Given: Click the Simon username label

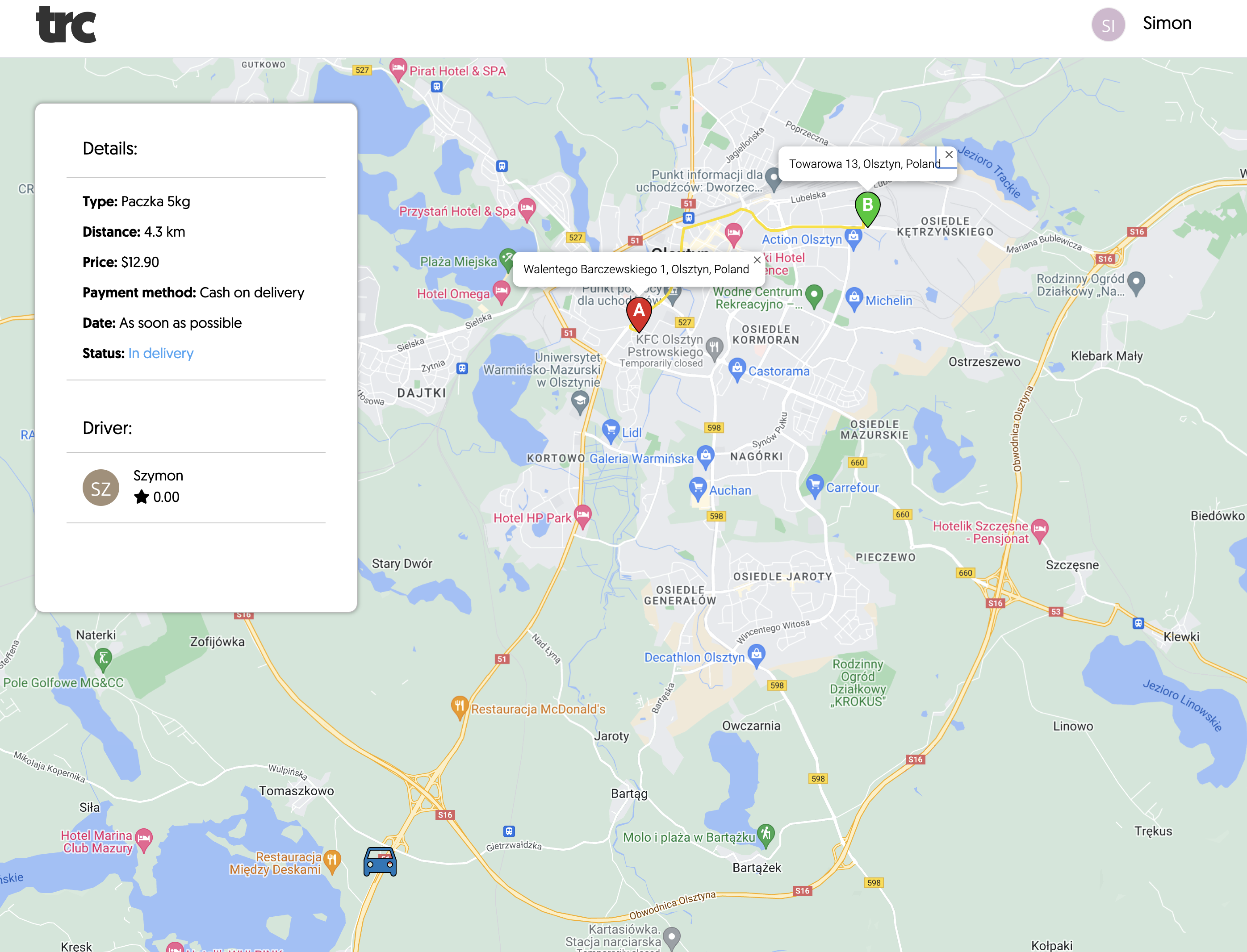Looking at the screenshot, I should tap(1167, 23).
